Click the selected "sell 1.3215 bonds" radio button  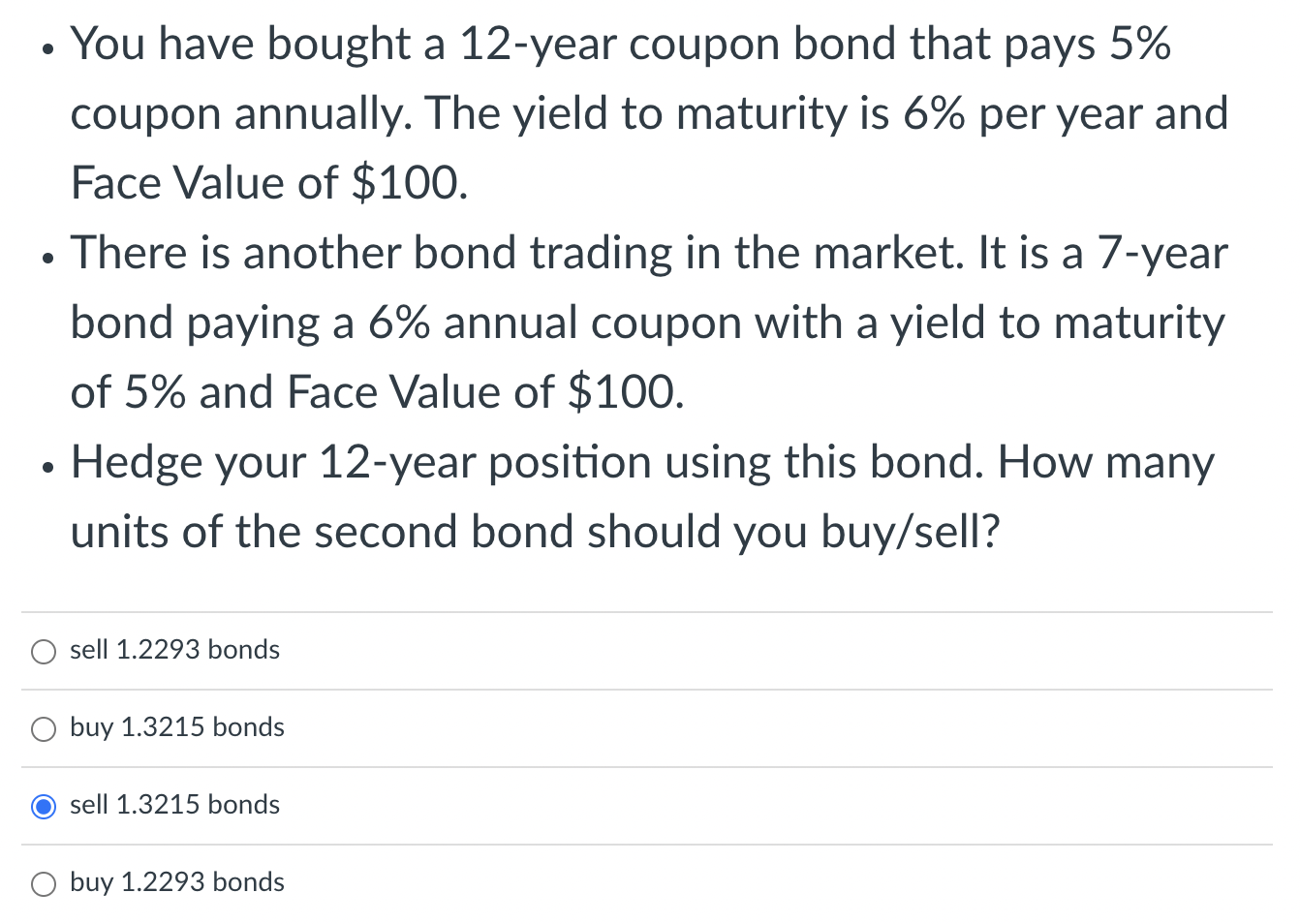coord(43,806)
